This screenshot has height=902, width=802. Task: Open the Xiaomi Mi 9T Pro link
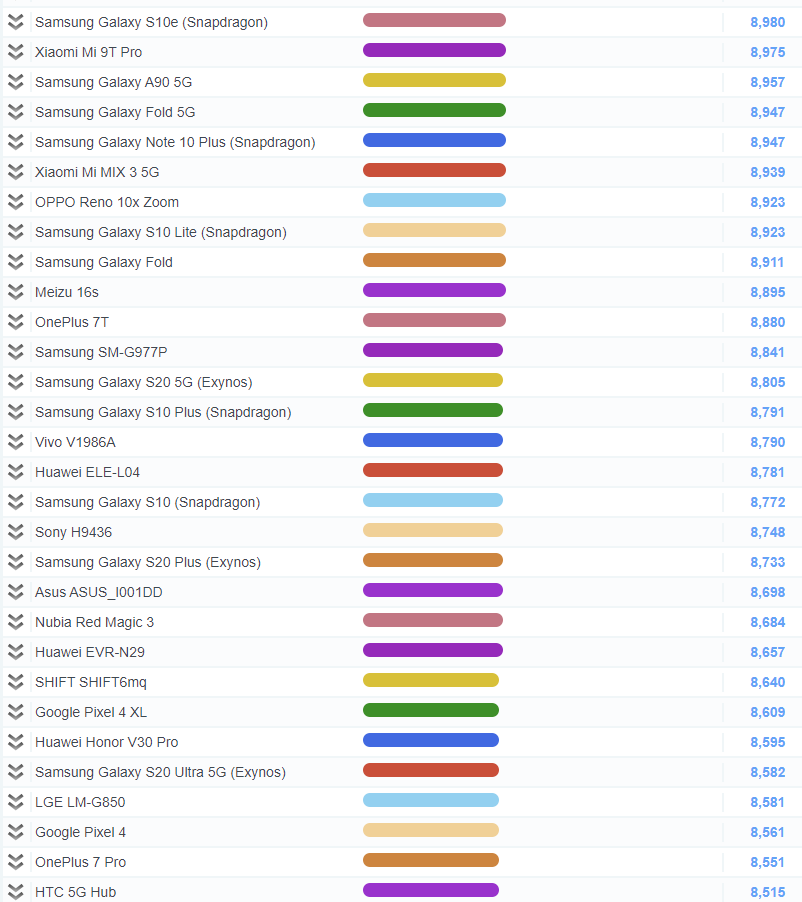[x=89, y=52]
